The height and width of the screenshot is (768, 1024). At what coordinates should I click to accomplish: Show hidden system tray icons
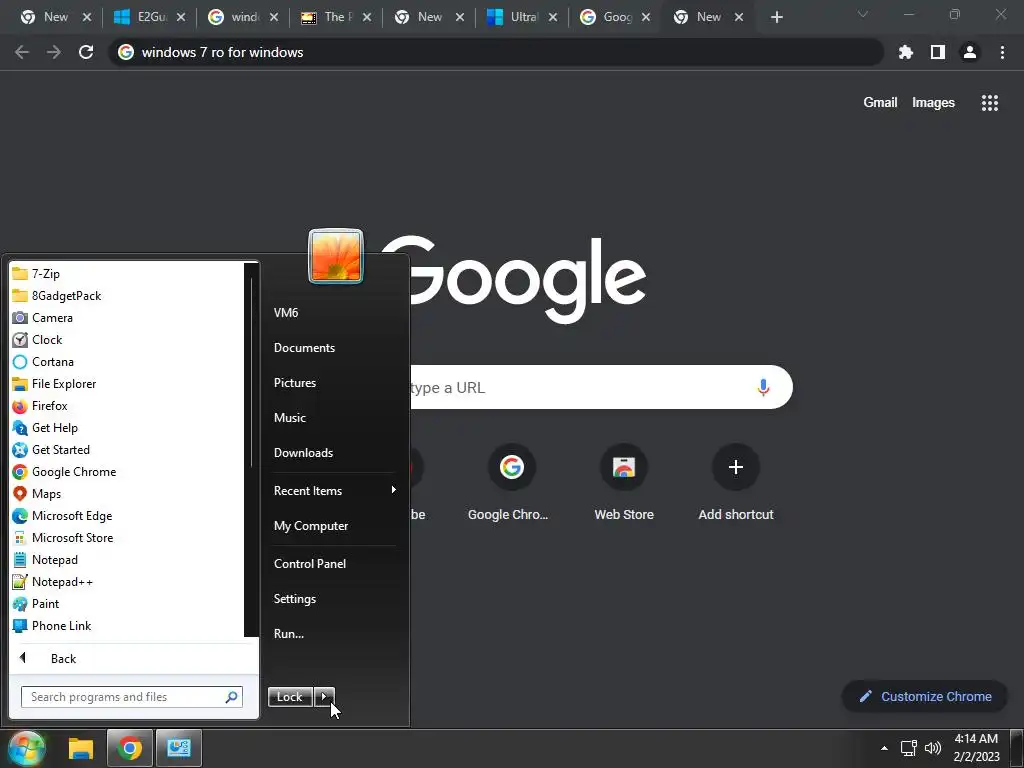click(884, 748)
